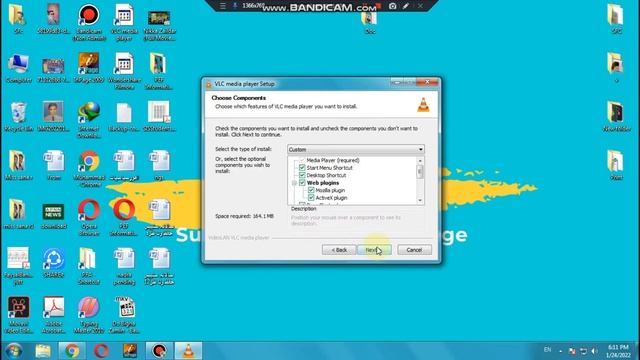Viewport: 640px width, 360px height.
Task: Open the install type Custom dropdown
Action: [x=356, y=149]
